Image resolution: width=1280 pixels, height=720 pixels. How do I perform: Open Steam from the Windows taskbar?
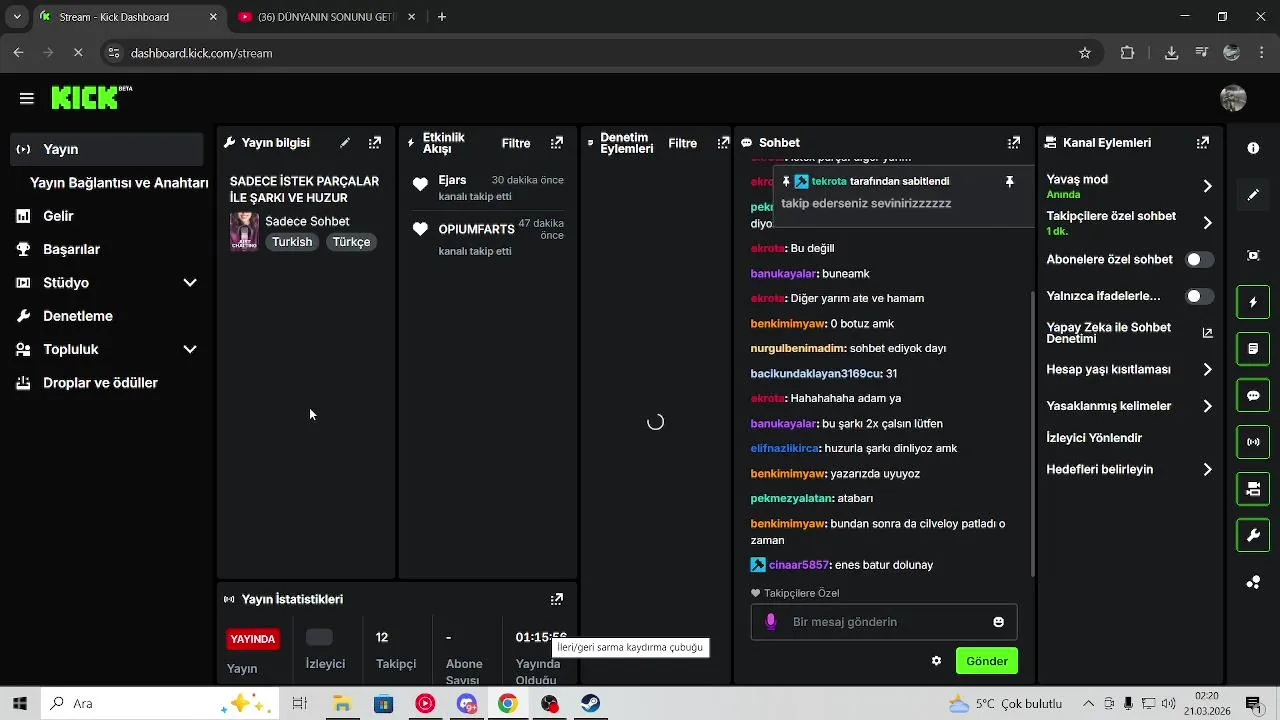[x=591, y=704]
